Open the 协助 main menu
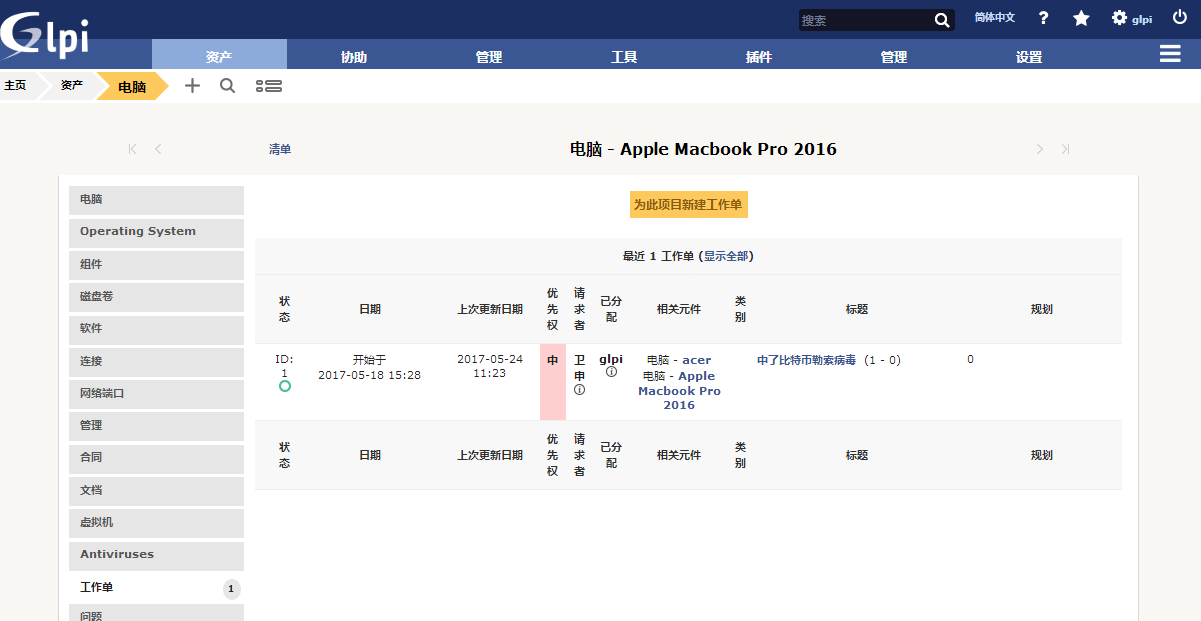 click(354, 57)
